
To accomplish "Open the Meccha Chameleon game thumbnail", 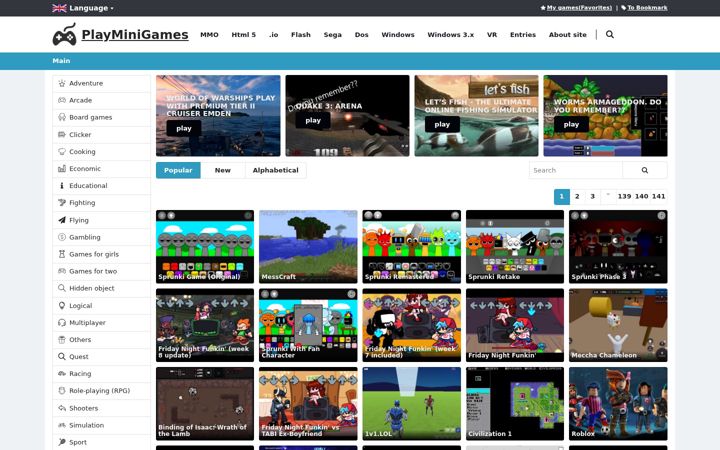I will tap(618, 325).
